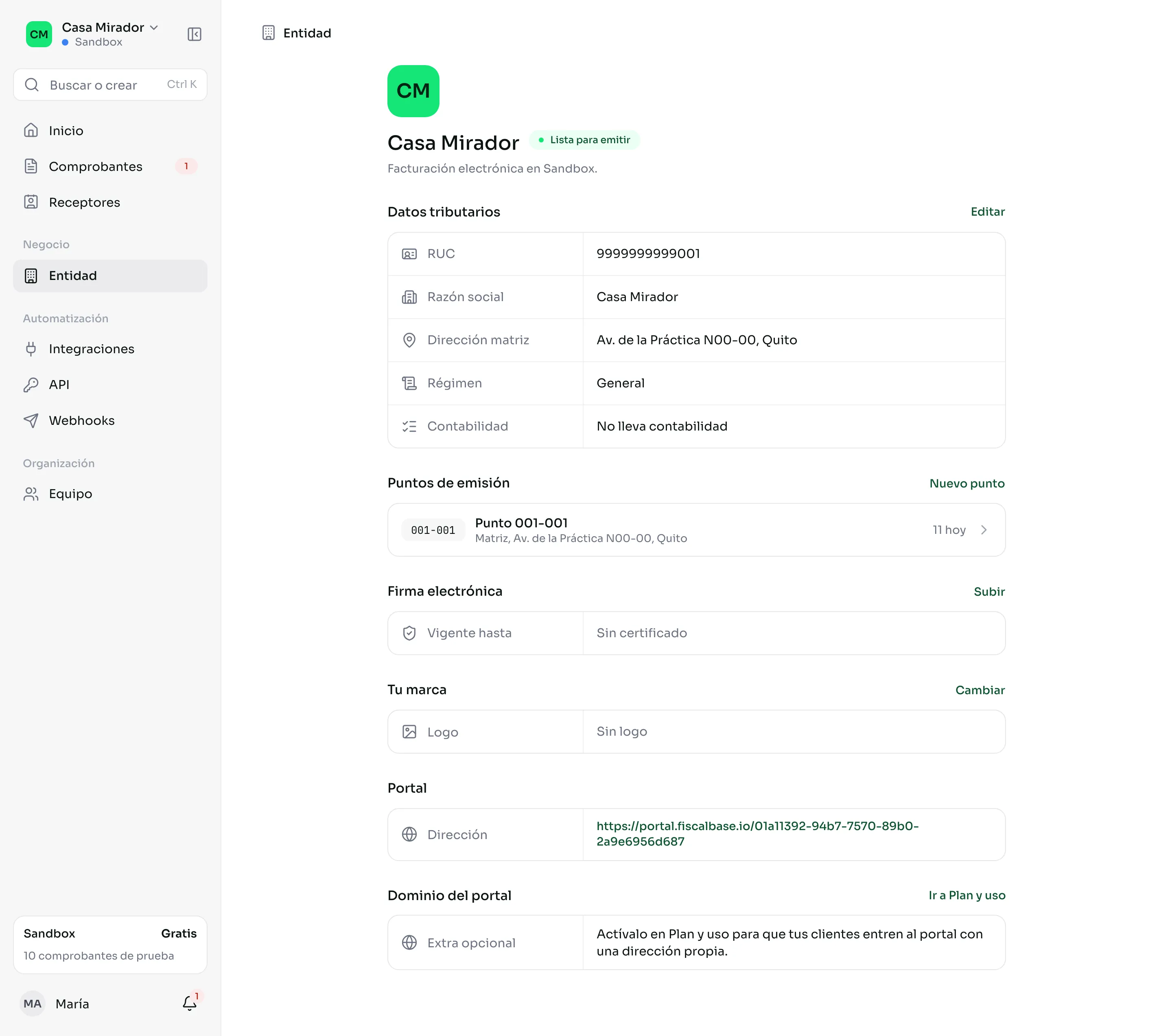This screenshot has width=1172, height=1036.
Task: Follow the Ir a Plan y uso link
Action: click(x=967, y=895)
